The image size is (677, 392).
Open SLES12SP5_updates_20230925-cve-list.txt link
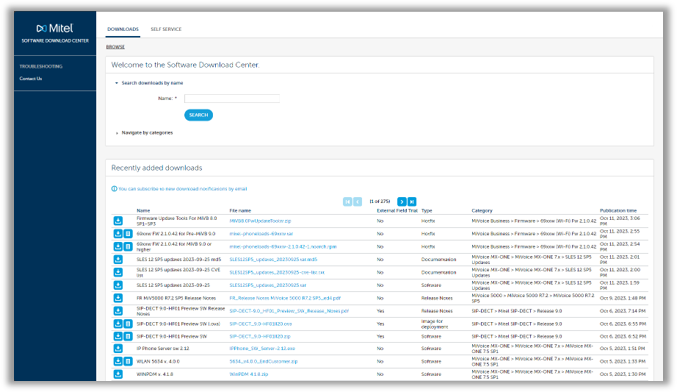277,272
